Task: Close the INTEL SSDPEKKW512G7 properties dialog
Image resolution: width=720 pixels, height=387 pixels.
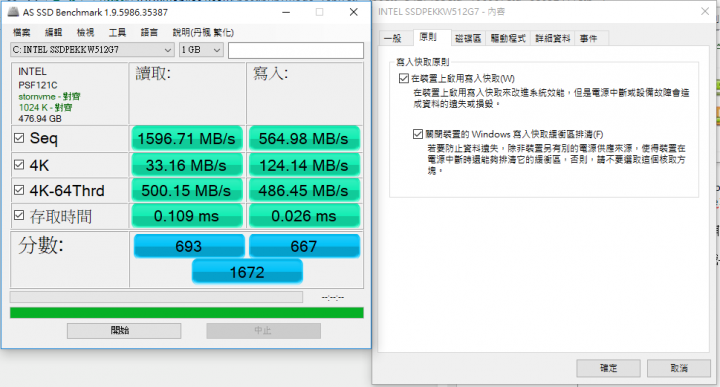Action: tap(705, 11)
